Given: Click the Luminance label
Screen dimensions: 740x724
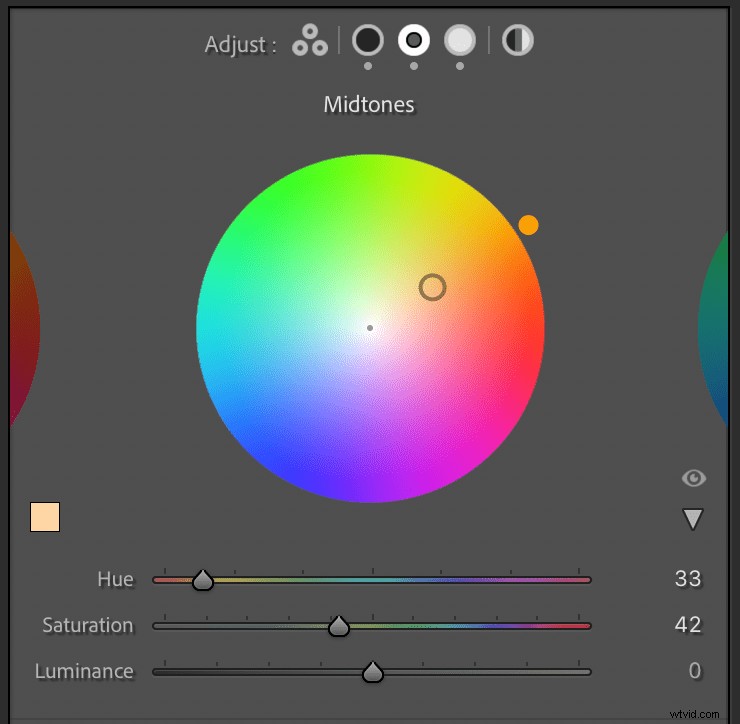Looking at the screenshot, I should [x=84, y=671].
